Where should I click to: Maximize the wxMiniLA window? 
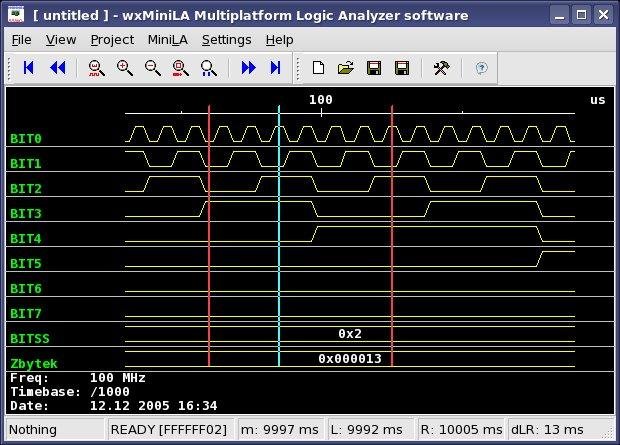point(581,15)
